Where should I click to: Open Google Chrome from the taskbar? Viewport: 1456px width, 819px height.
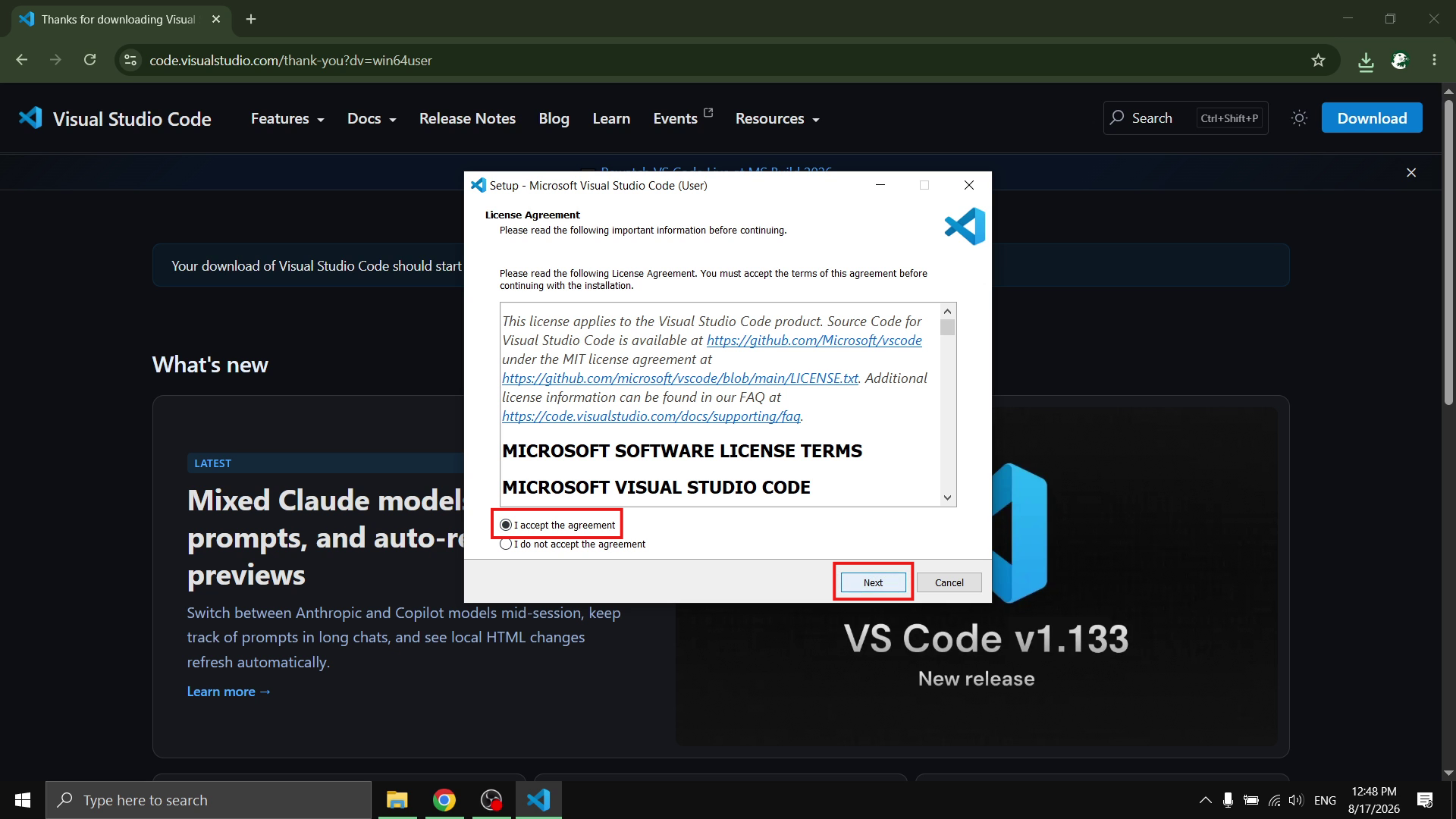pyautogui.click(x=444, y=800)
